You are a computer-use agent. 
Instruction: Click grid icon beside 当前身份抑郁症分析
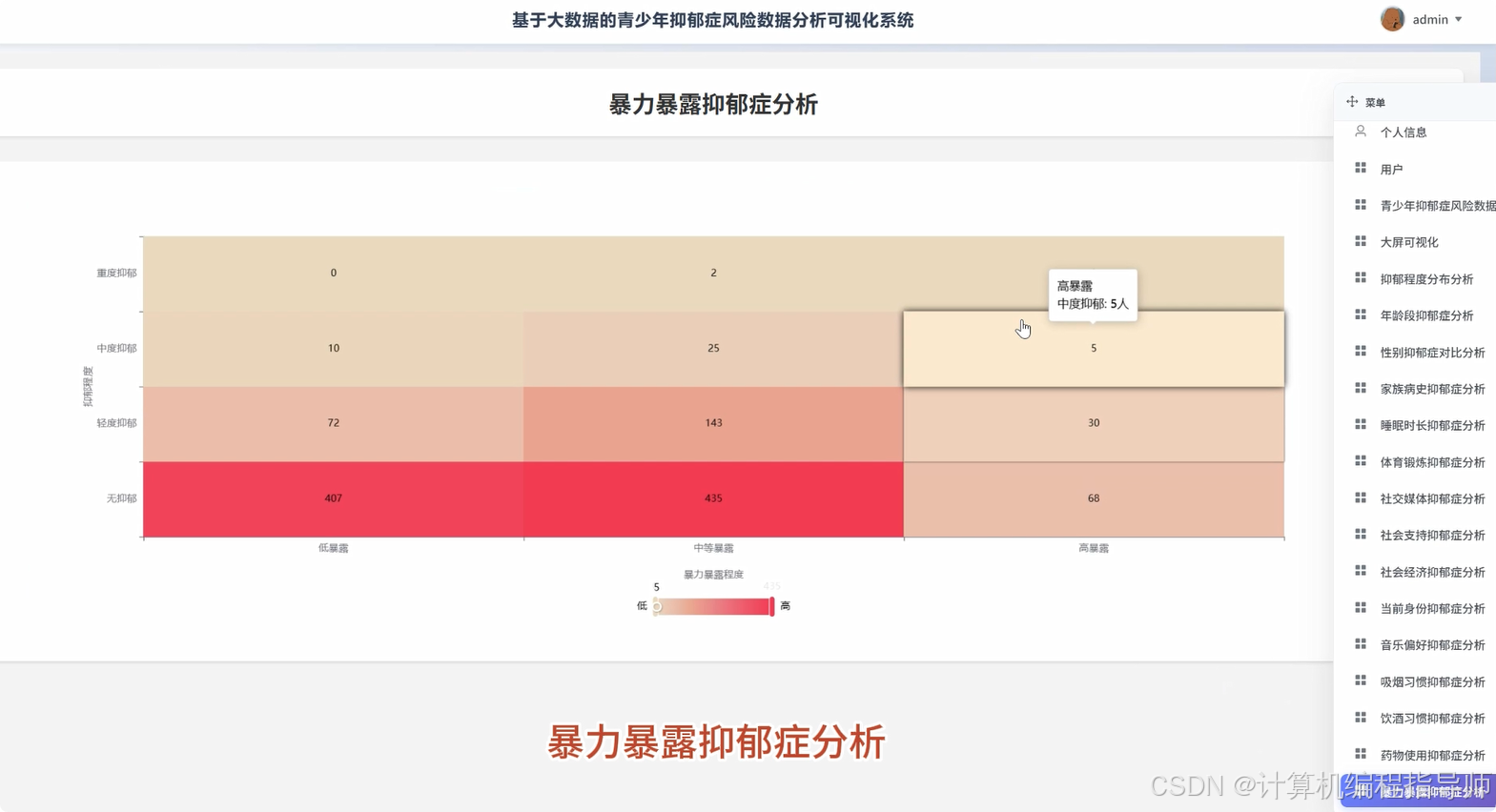point(1361,608)
